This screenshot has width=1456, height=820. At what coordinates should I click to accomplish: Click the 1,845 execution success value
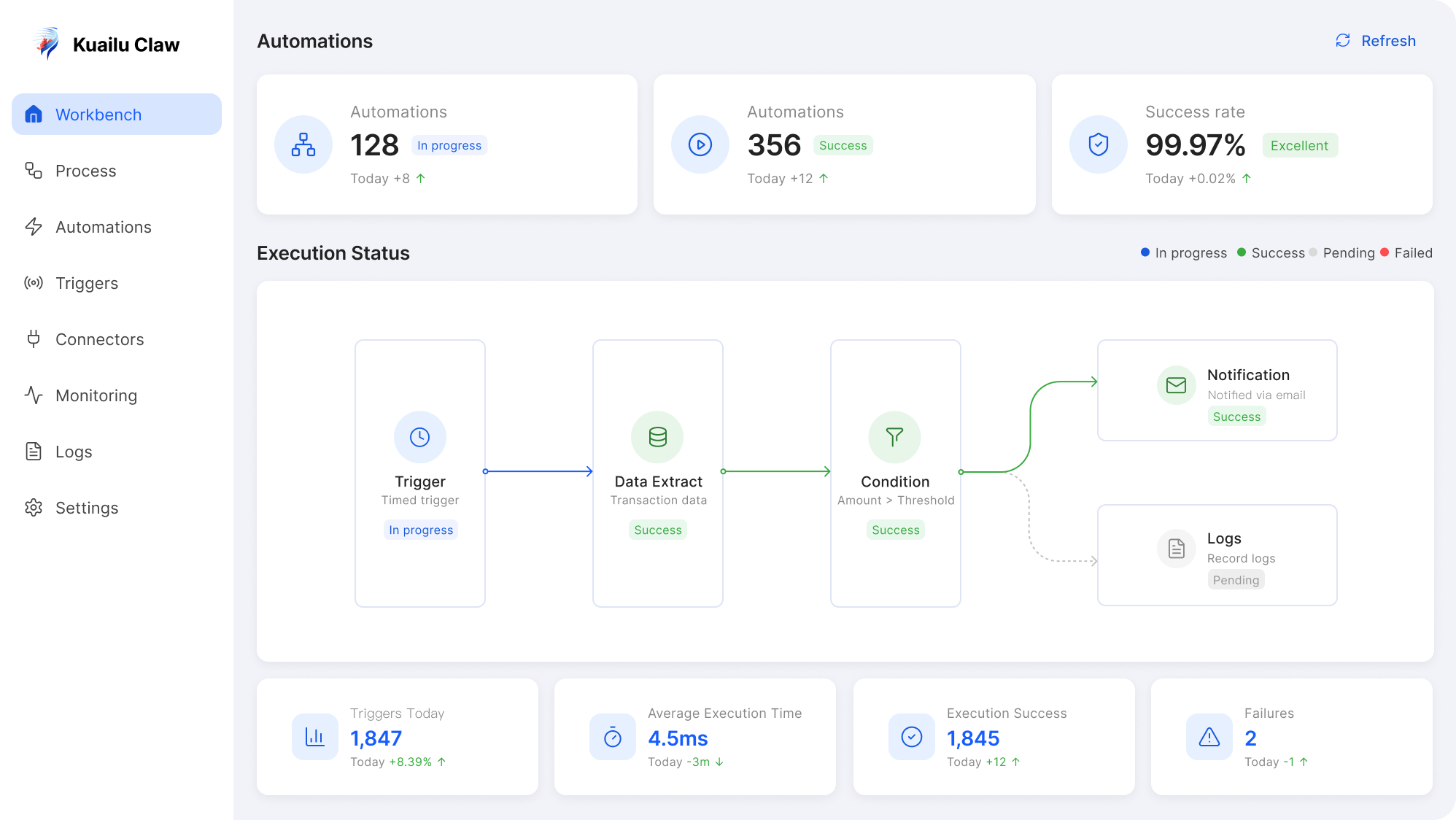click(x=973, y=738)
